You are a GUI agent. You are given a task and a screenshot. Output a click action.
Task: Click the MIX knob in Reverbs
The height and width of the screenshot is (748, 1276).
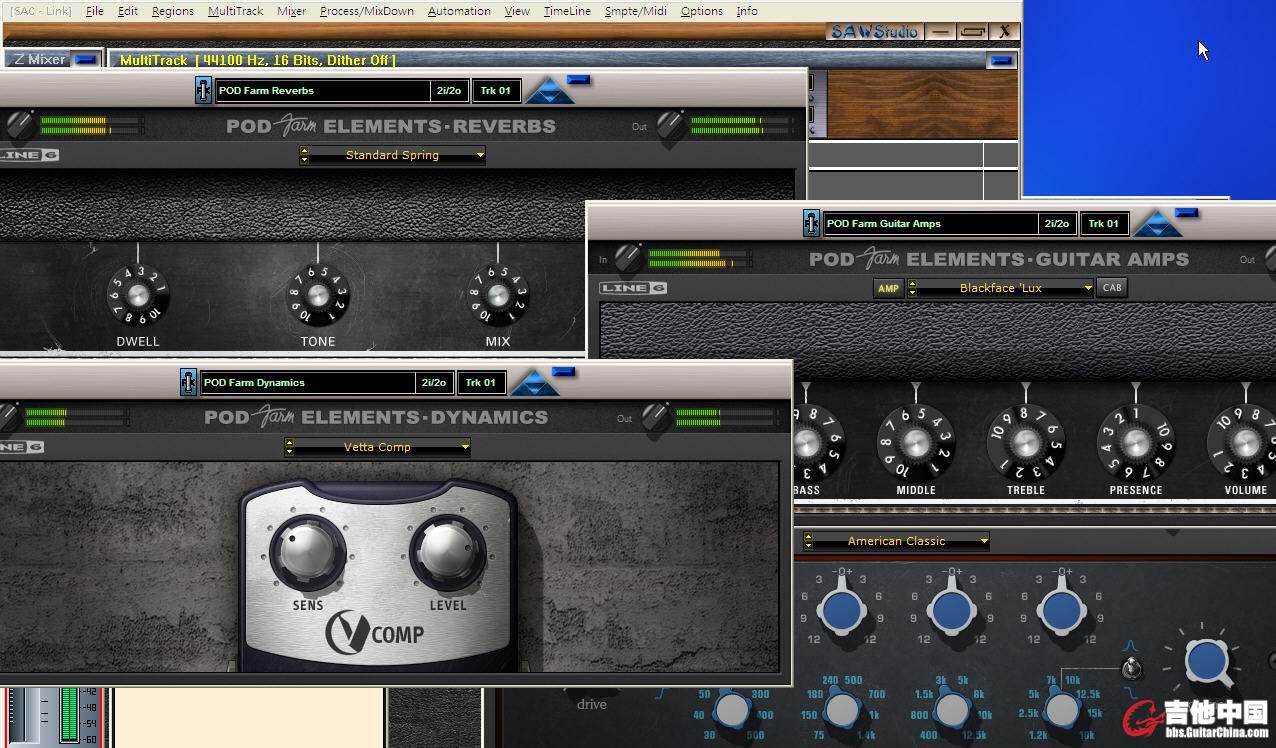point(497,295)
